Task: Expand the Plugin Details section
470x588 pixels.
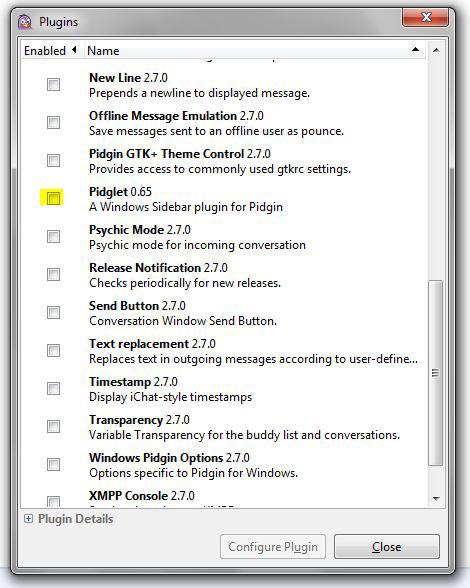Action: [x=28, y=519]
